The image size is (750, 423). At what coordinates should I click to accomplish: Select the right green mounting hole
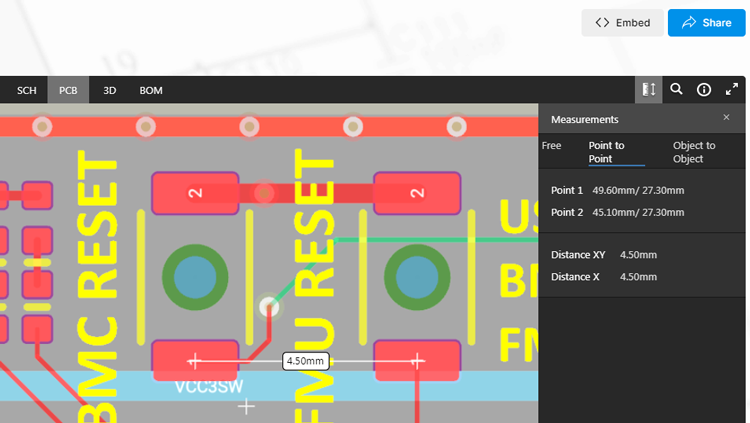417,277
